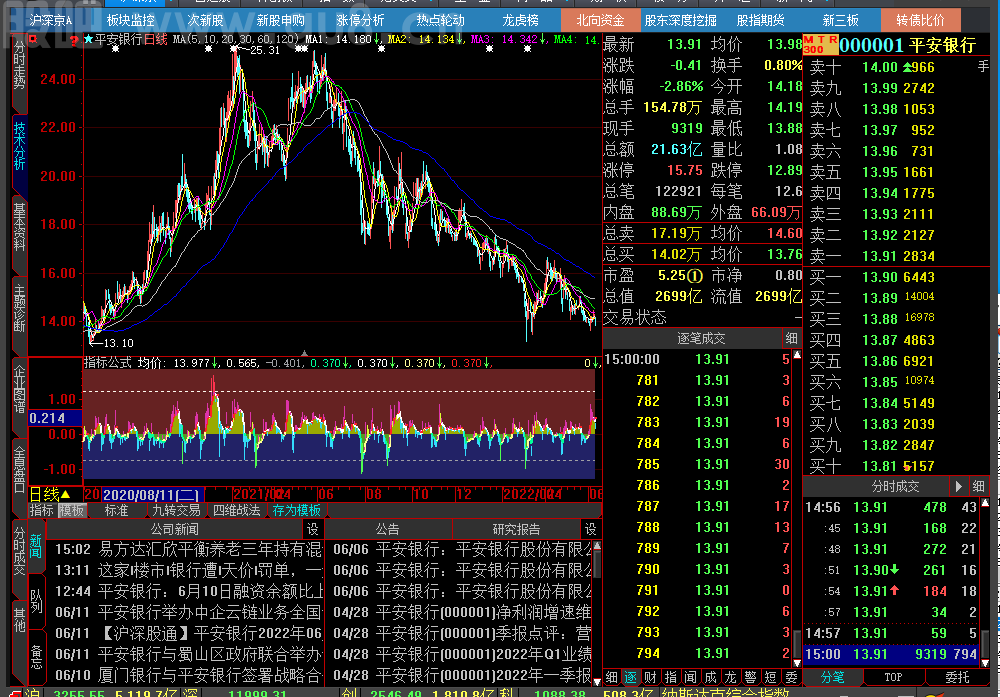Click down arrow of 分时成交 scrollbar
Screen dimensions: 1000x697
(x=985, y=663)
